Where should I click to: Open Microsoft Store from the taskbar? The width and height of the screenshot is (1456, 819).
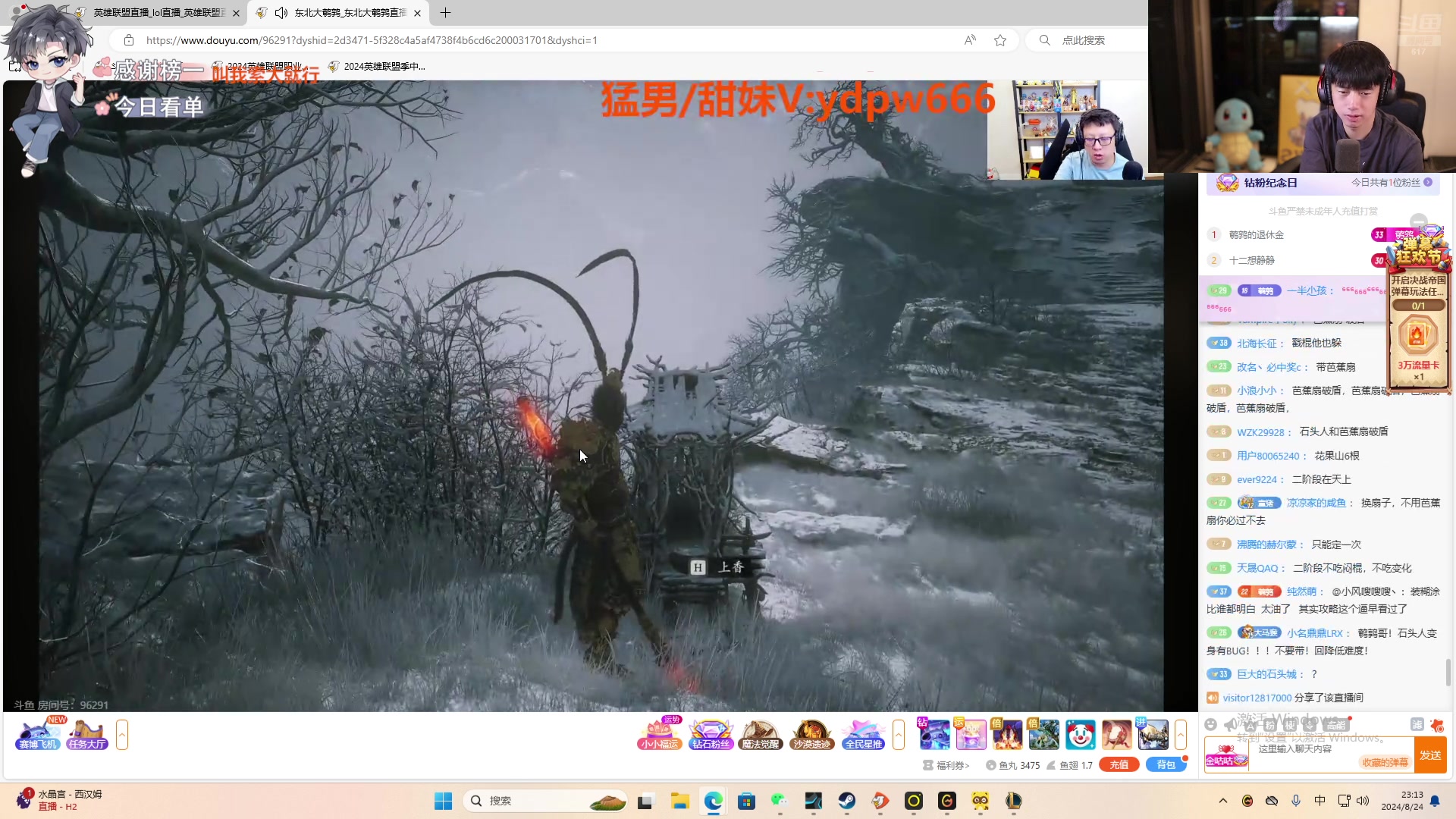746,801
